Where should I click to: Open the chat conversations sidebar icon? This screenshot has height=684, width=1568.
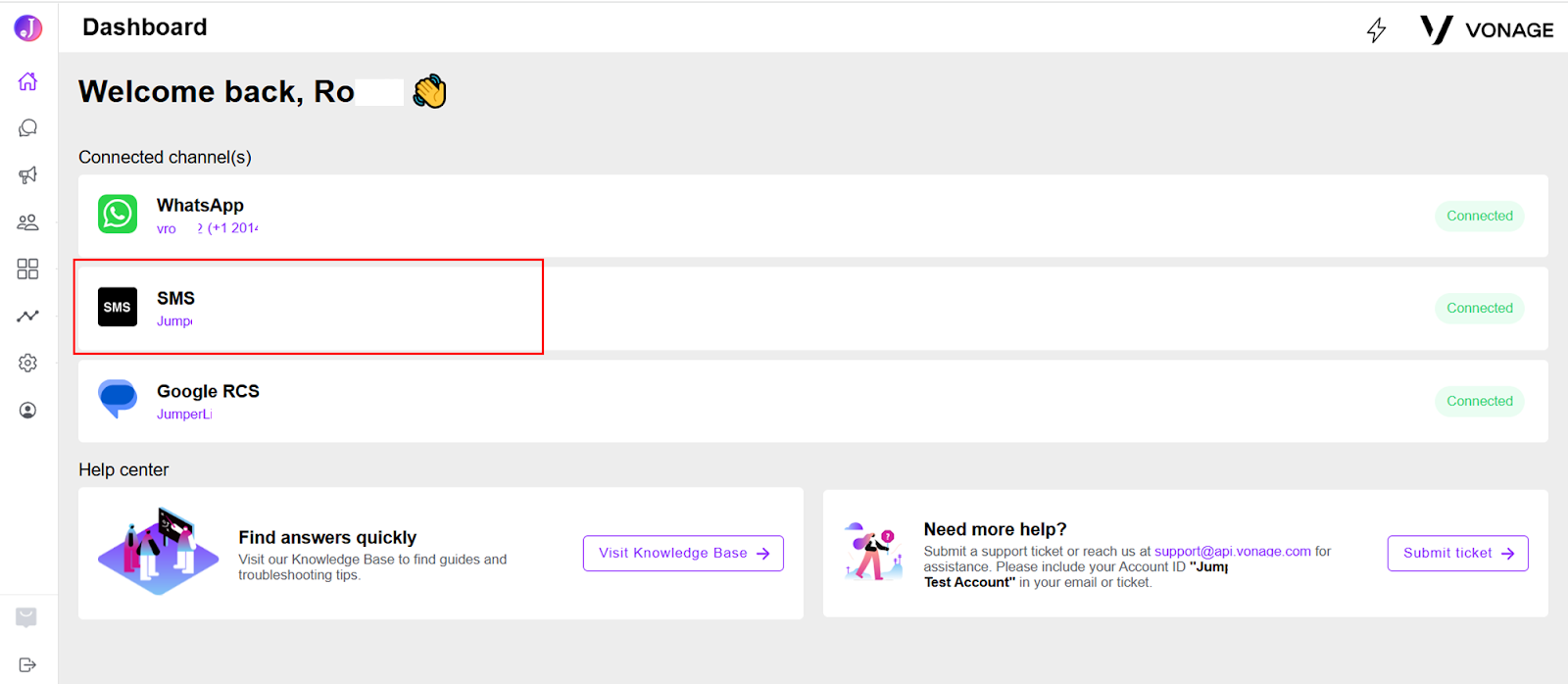tap(27, 128)
